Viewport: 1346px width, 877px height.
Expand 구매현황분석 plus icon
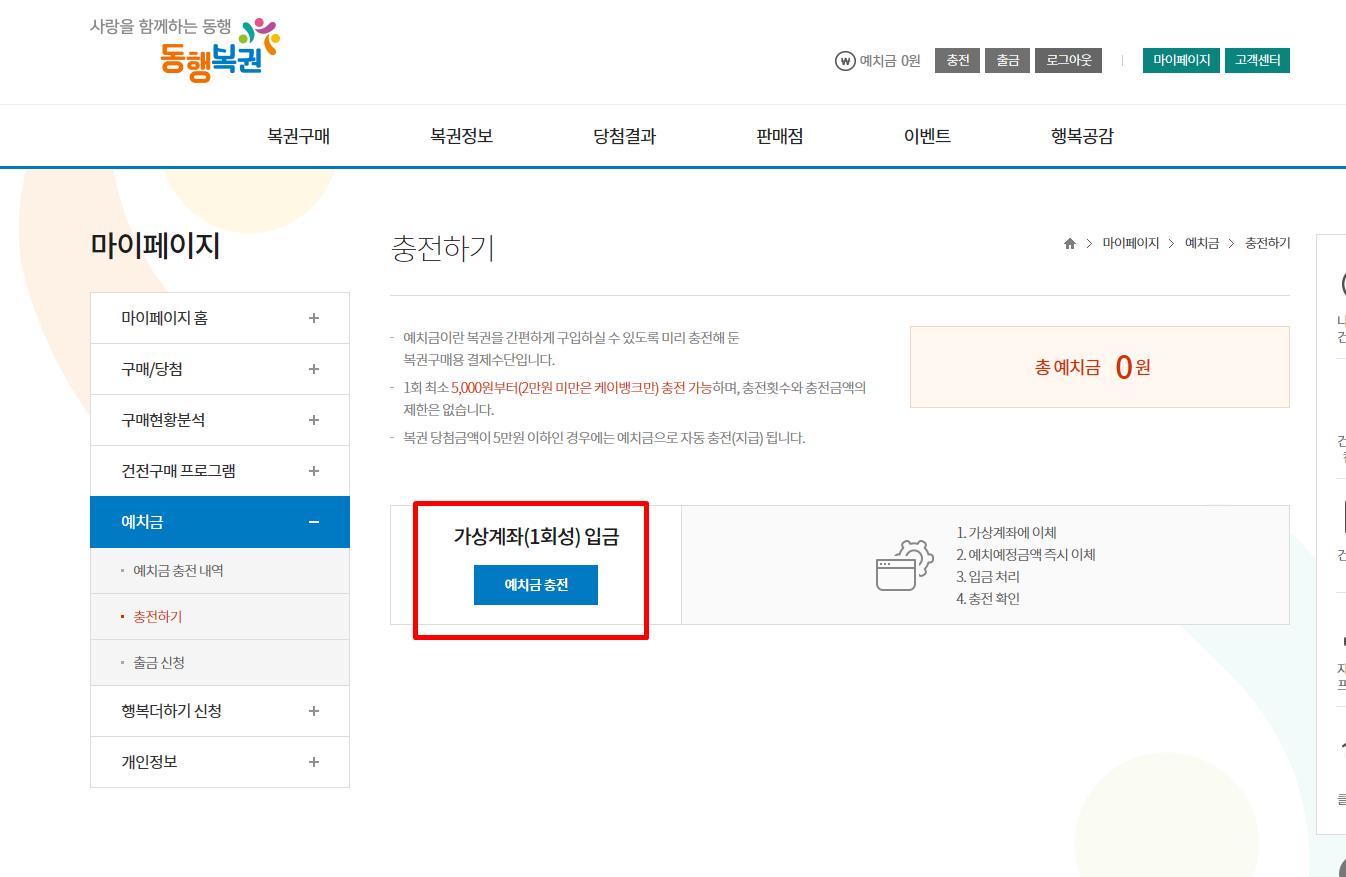314,420
